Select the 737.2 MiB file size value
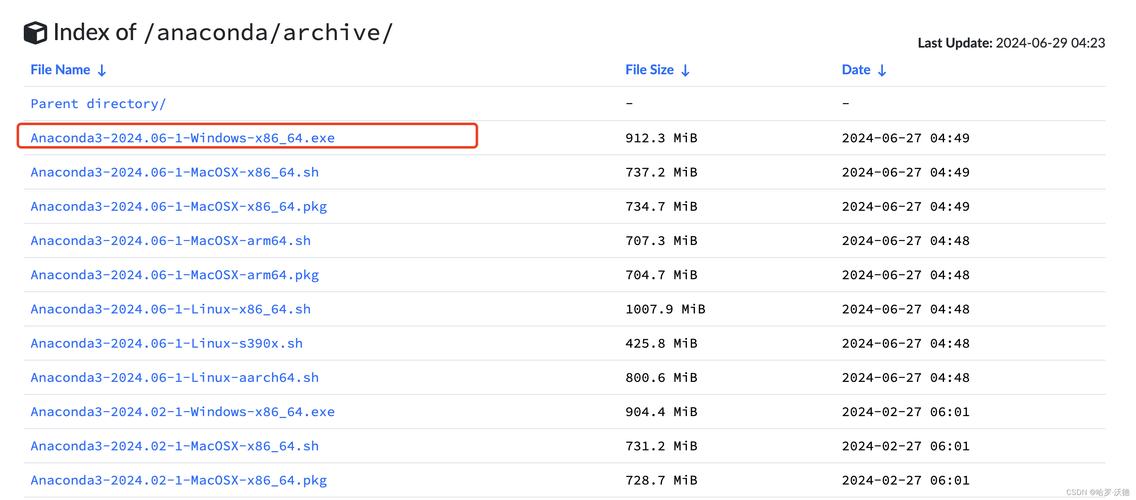The height and width of the screenshot is (500, 1136). [661, 172]
